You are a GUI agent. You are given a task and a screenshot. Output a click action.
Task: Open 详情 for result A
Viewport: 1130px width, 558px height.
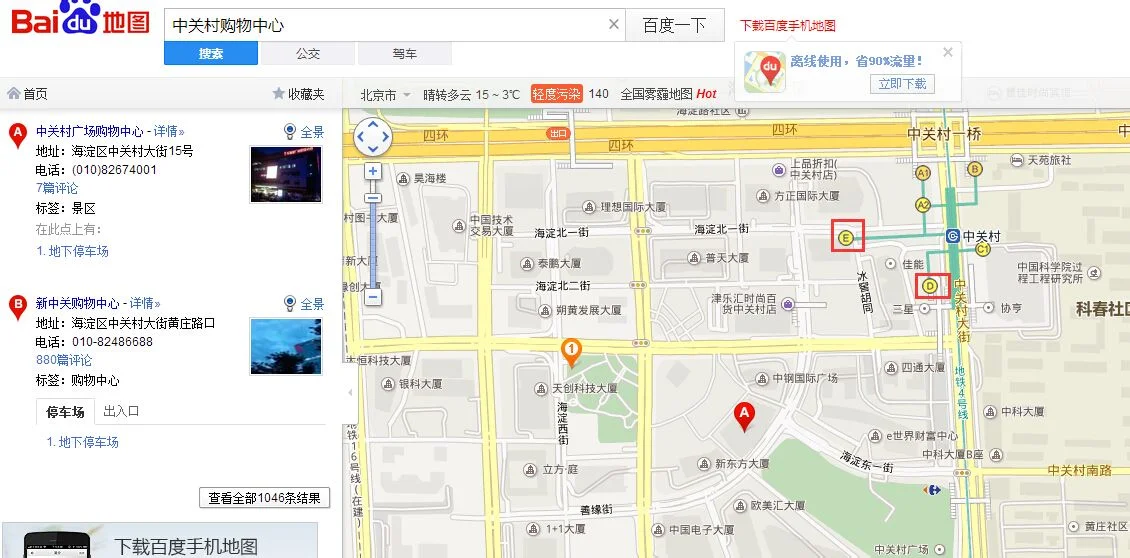coord(169,131)
